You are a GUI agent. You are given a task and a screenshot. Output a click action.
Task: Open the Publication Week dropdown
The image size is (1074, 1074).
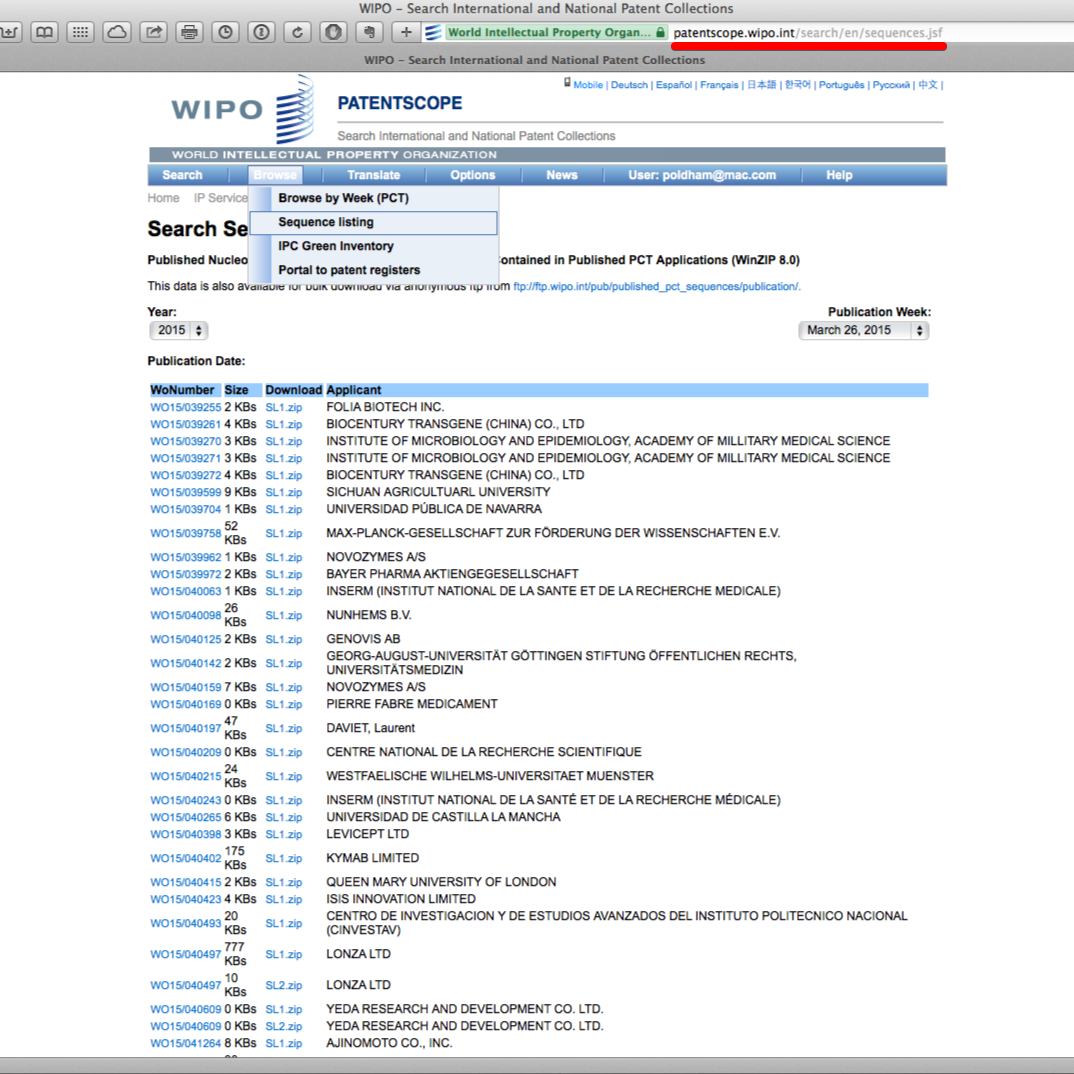click(864, 331)
